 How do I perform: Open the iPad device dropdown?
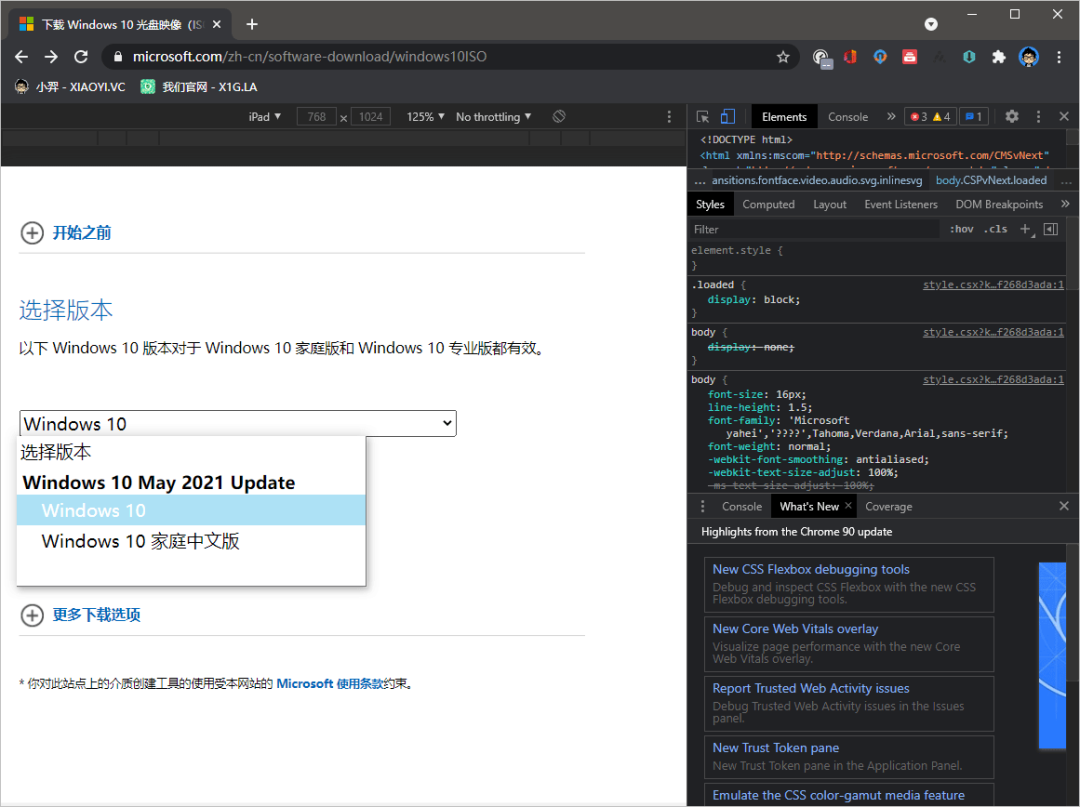pos(265,117)
